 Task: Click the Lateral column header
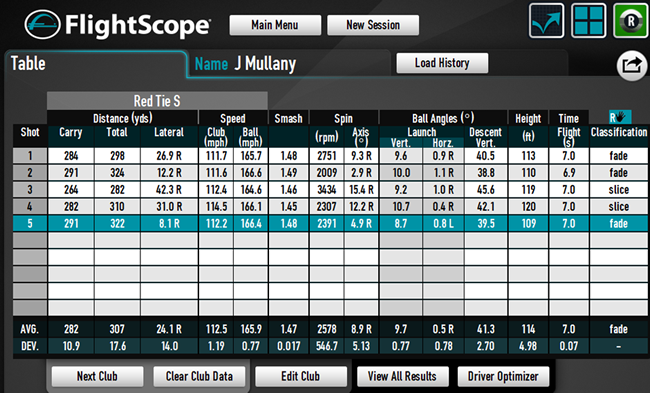[x=169, y=133]
